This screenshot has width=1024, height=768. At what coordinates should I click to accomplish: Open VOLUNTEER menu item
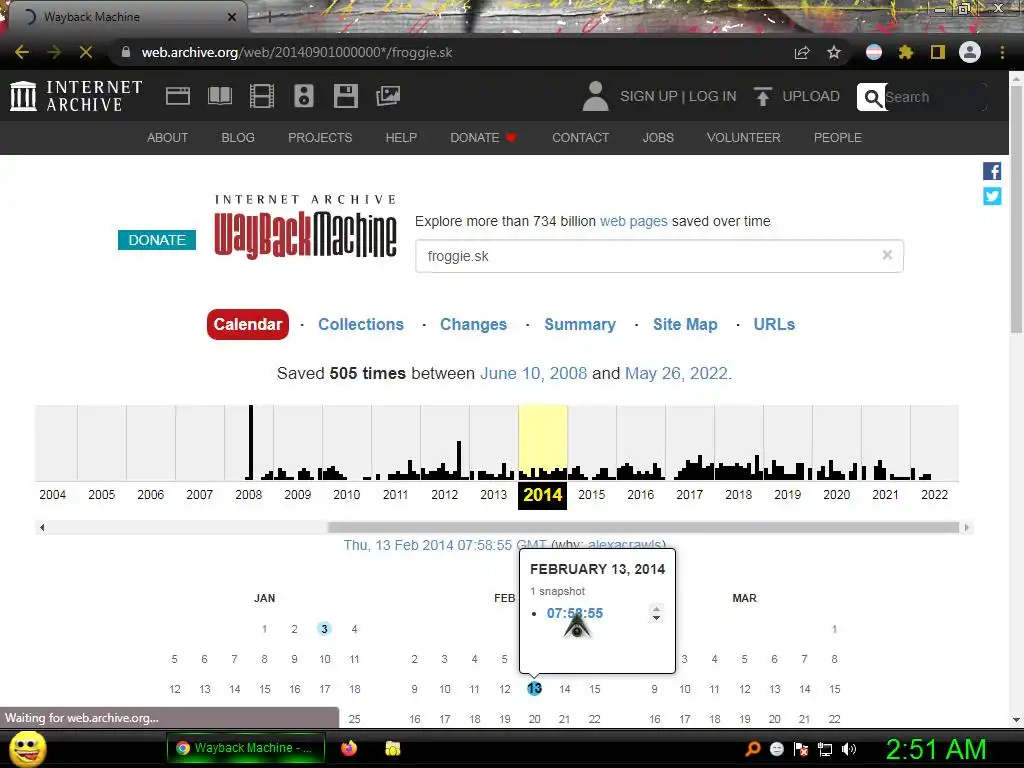(743, 138)
